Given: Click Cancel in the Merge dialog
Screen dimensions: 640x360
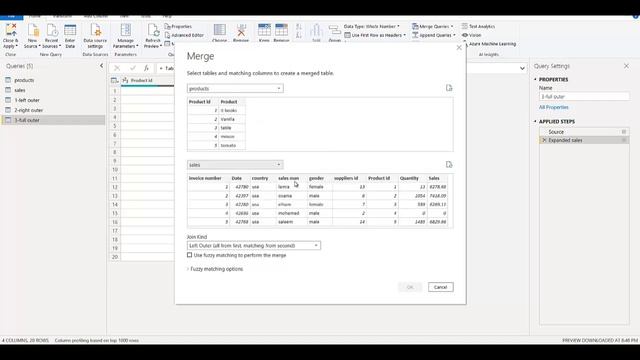Looking at the screenshot, I should [x=440, y=287].
